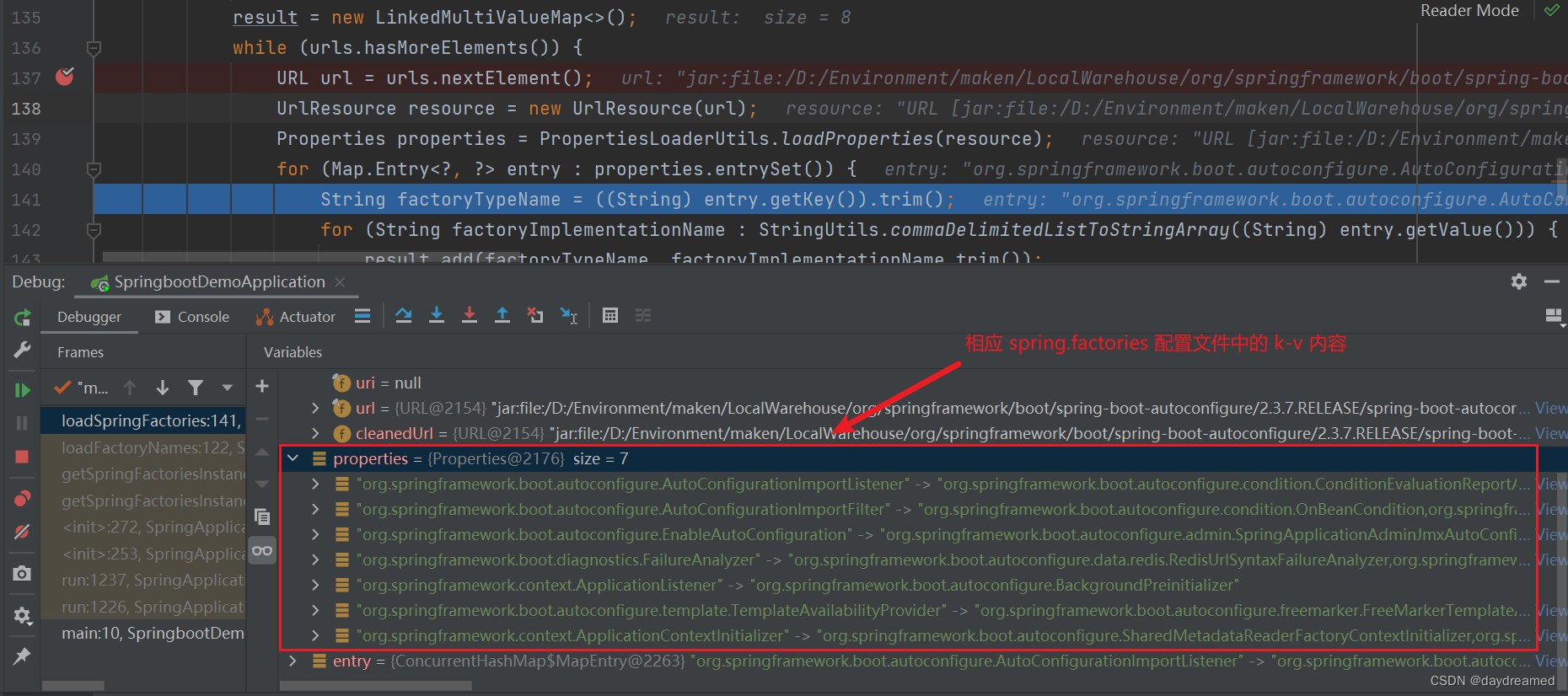1568x696 pixels.
Task: Close the SpringbootDemoApplication debug tab
Action: point(340,282)
